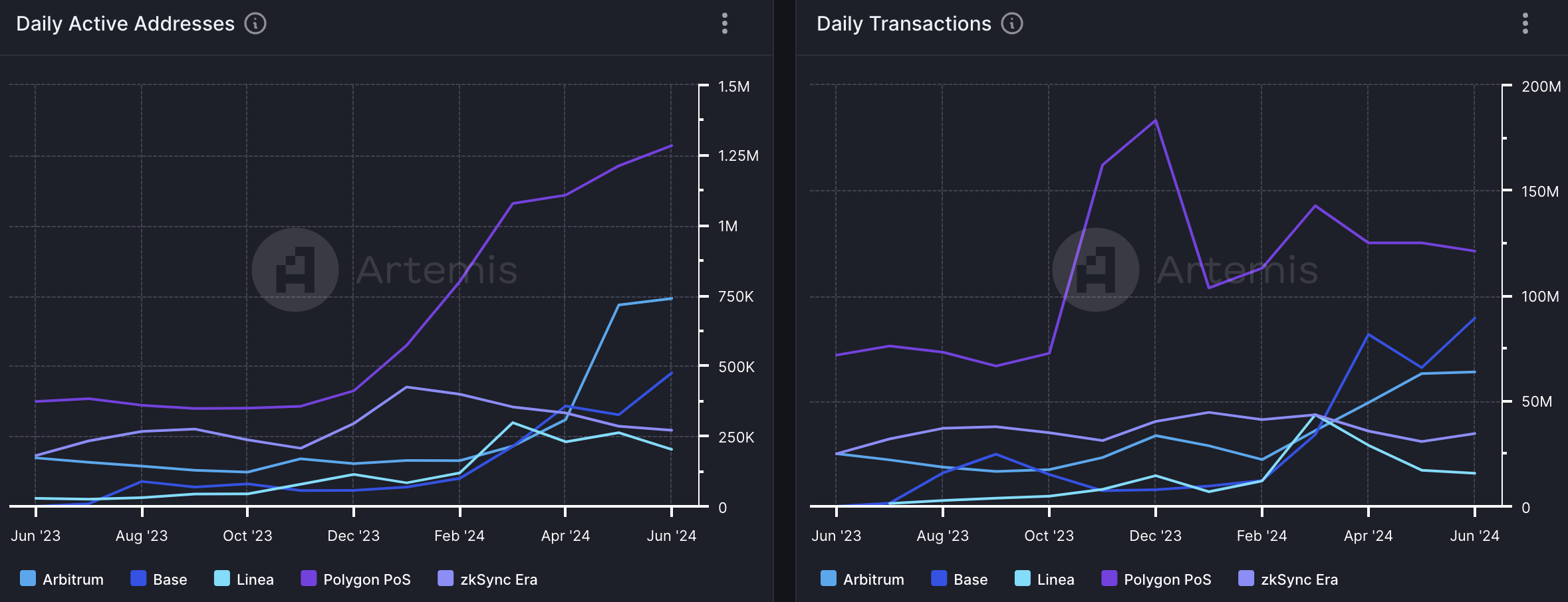Click Feb '24 axis label on Active Addresses chart
Viewport: 1568px width, 602px height.
[459, 536]
